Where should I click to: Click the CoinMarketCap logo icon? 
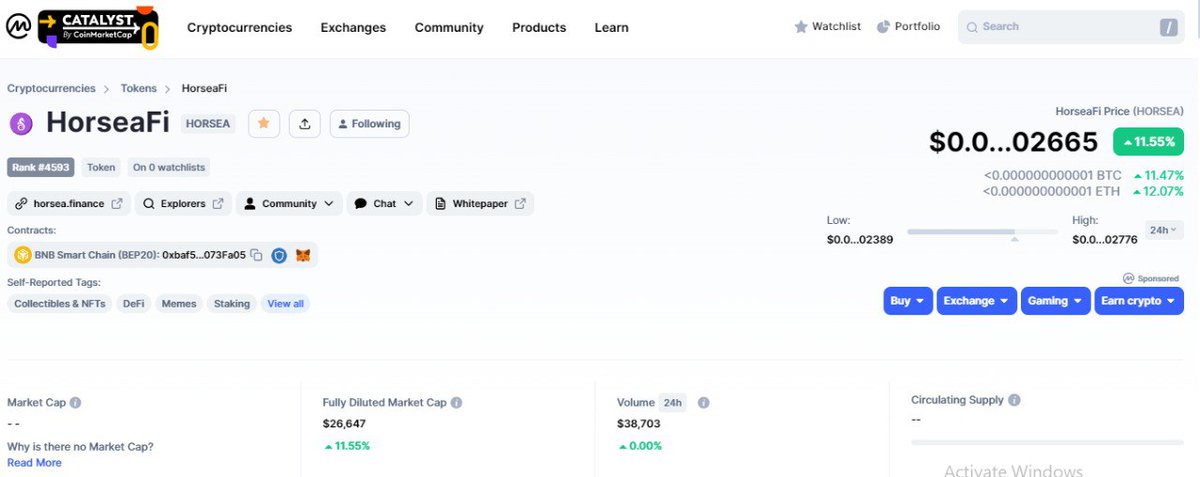pyautogui.click(x=17, y=28)
